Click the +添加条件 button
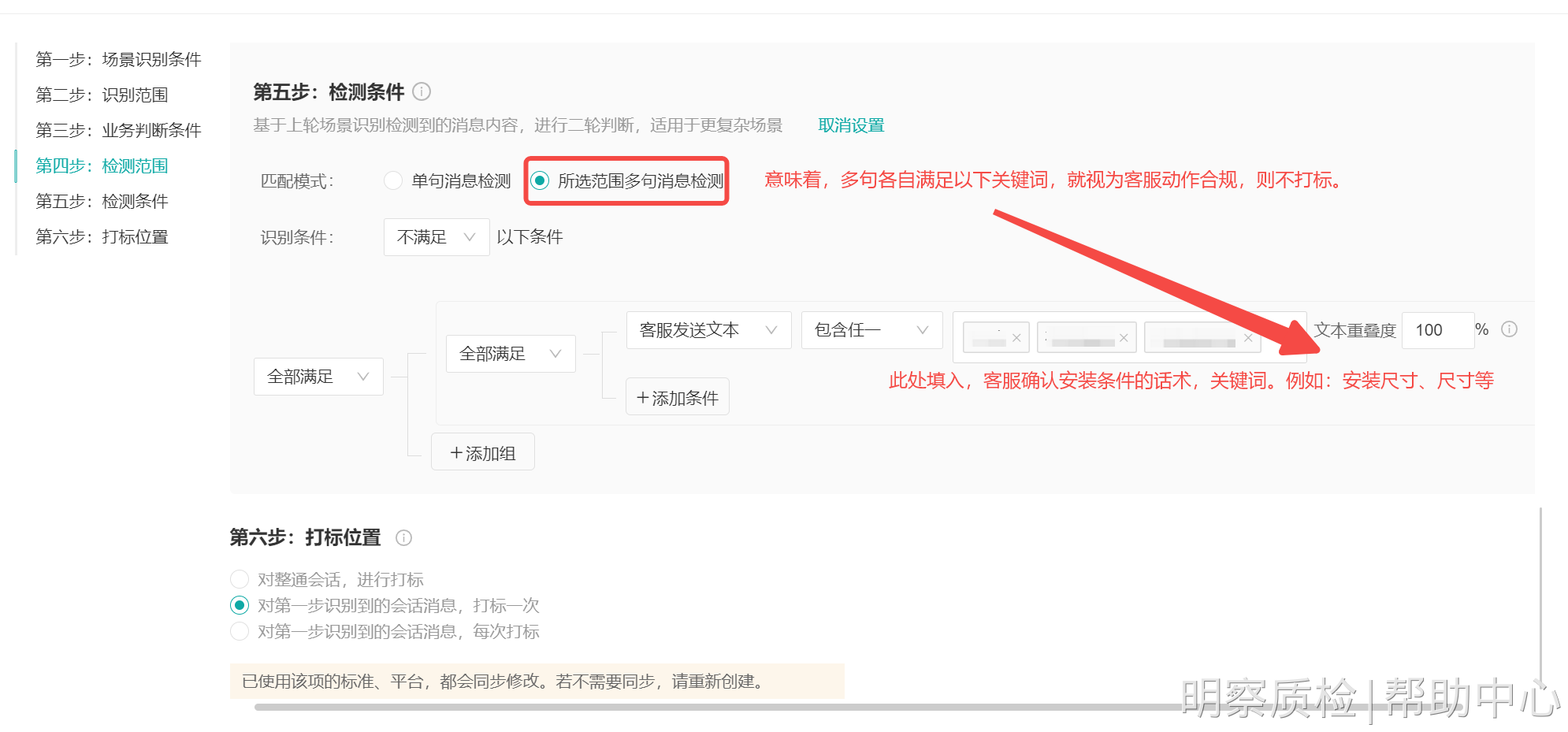This screenshot has width=1568, height=732. 678,396
